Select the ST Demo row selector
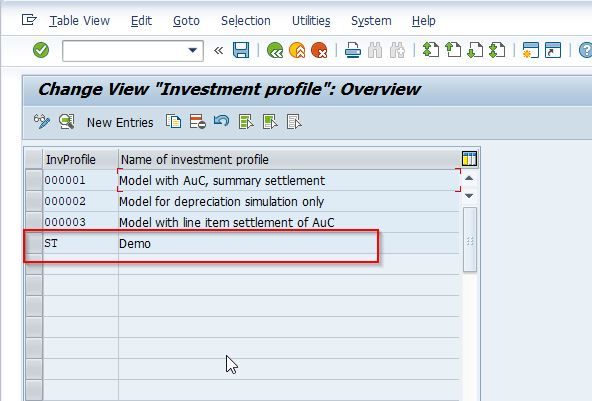The height and width of the screenshot is (401, 592). [x=34, y=243]
